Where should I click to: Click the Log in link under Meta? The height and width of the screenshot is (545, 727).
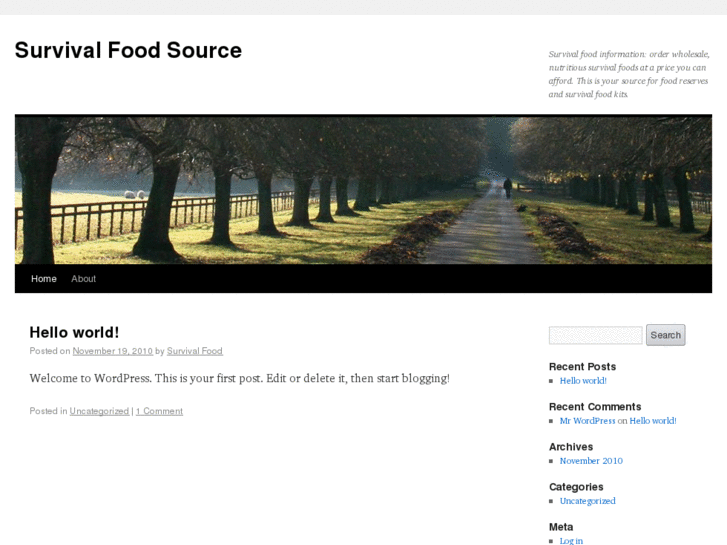click(571, 541)
